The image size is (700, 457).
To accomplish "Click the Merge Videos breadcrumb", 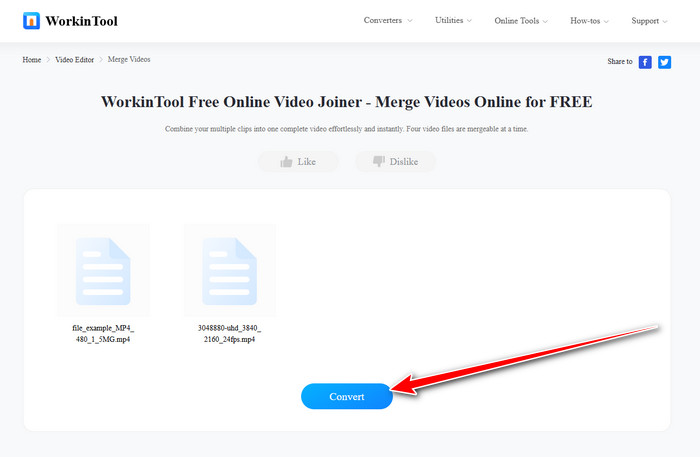I will click(x=129, y=59).
